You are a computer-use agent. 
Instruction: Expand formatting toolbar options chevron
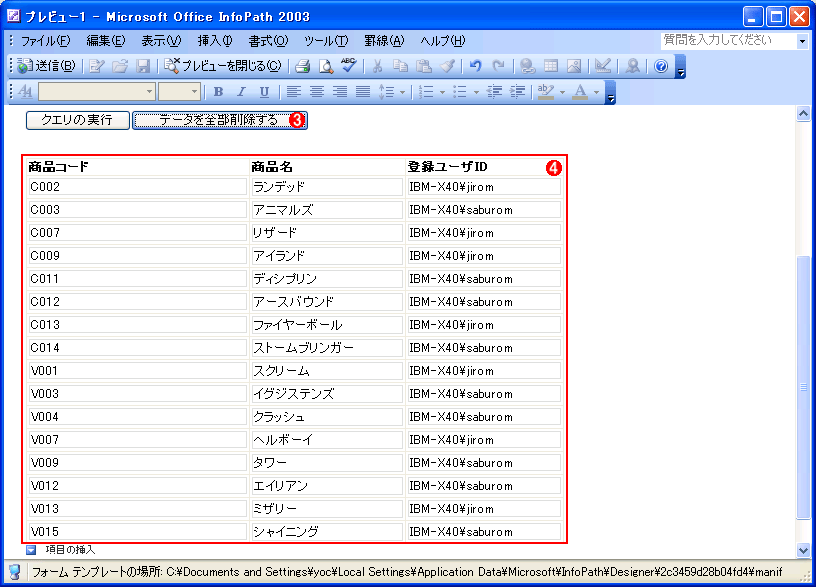coord(611,92)
